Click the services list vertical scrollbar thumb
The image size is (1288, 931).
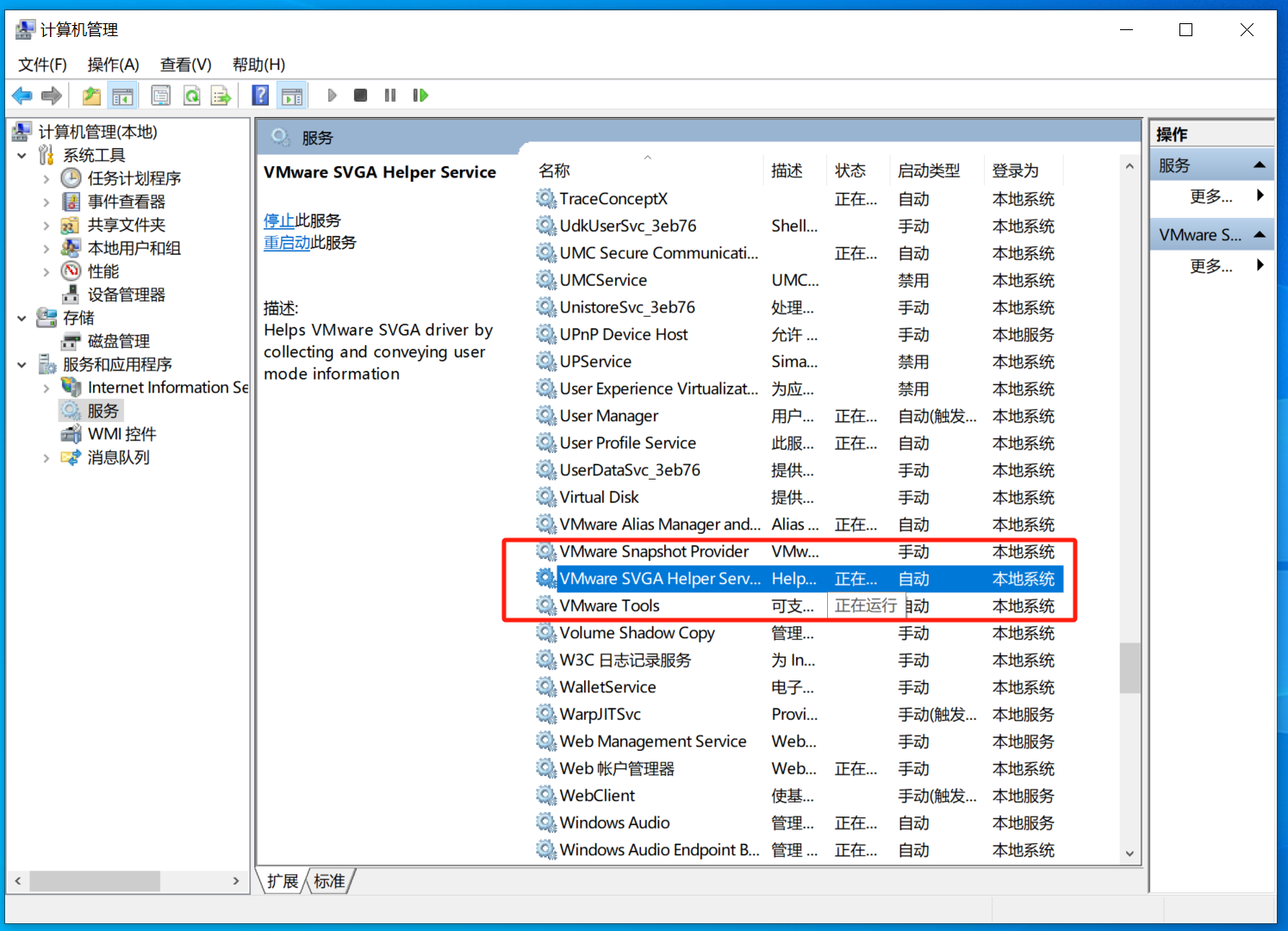pos(1129,668)
